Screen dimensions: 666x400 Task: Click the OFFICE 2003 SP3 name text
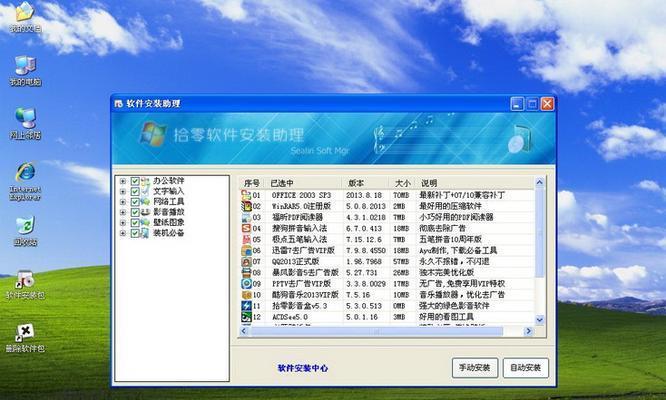pos(301,195)
